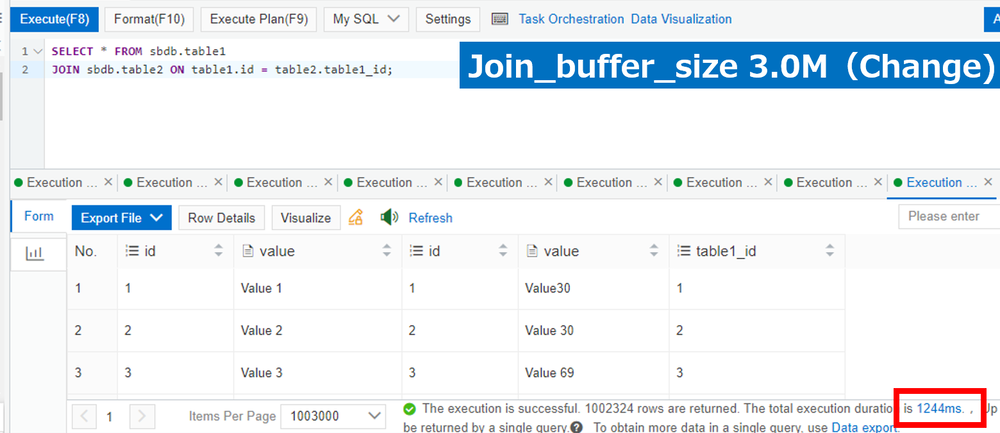This screenshot has width=1000, height=433.
Task: Collapse the SQL code fold at line 1
Action: point(37,51)
